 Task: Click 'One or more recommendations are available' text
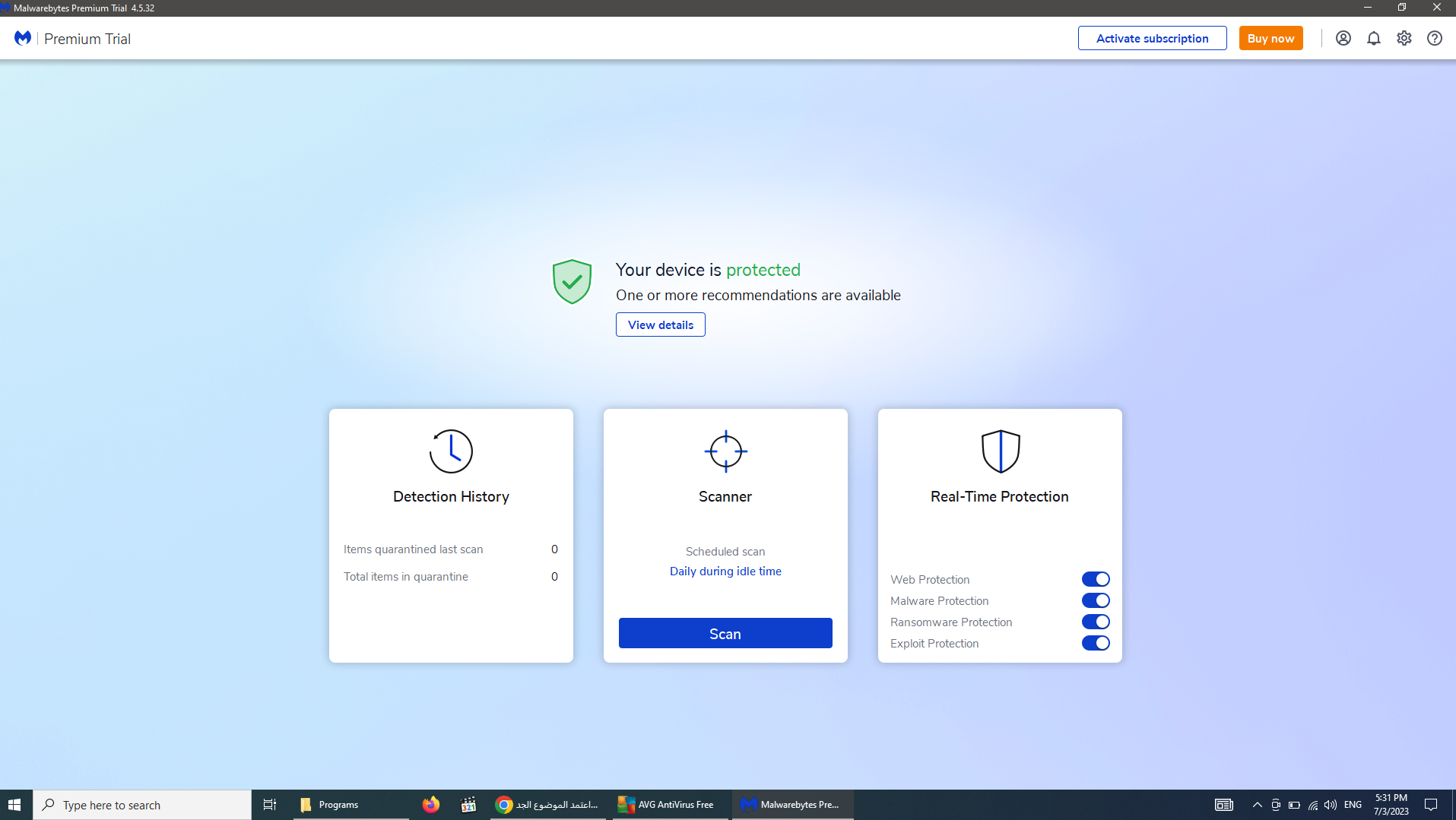pos(758,296)
